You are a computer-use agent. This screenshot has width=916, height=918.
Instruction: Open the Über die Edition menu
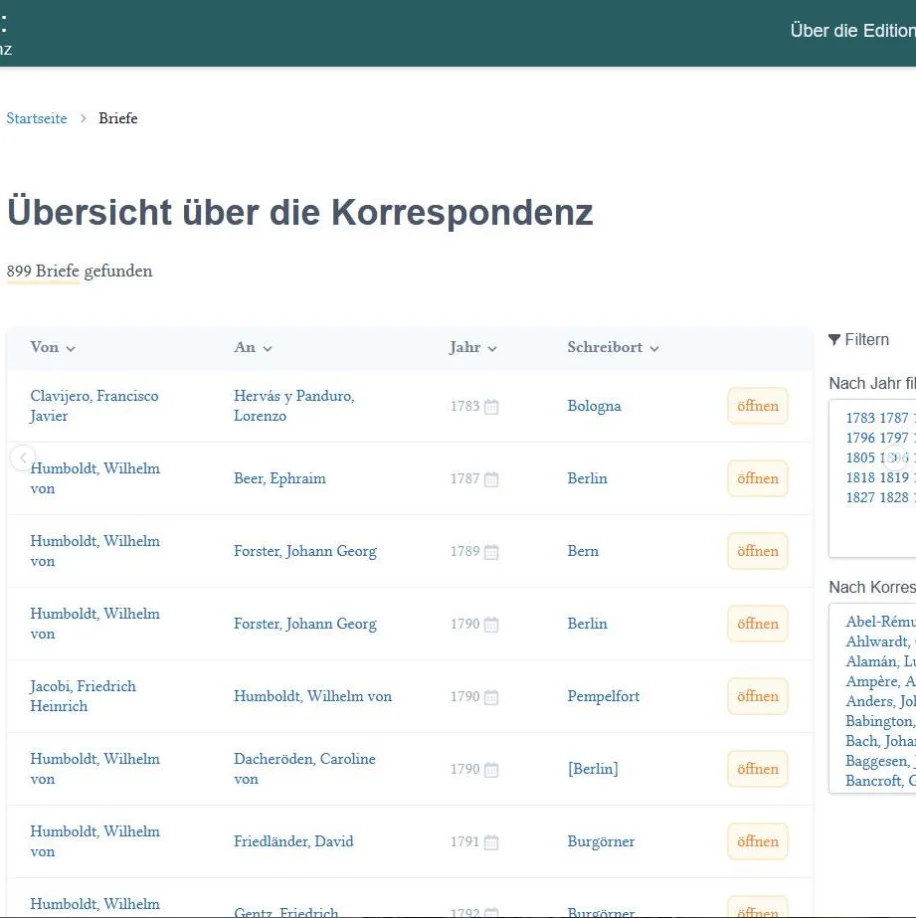(851, 30)
